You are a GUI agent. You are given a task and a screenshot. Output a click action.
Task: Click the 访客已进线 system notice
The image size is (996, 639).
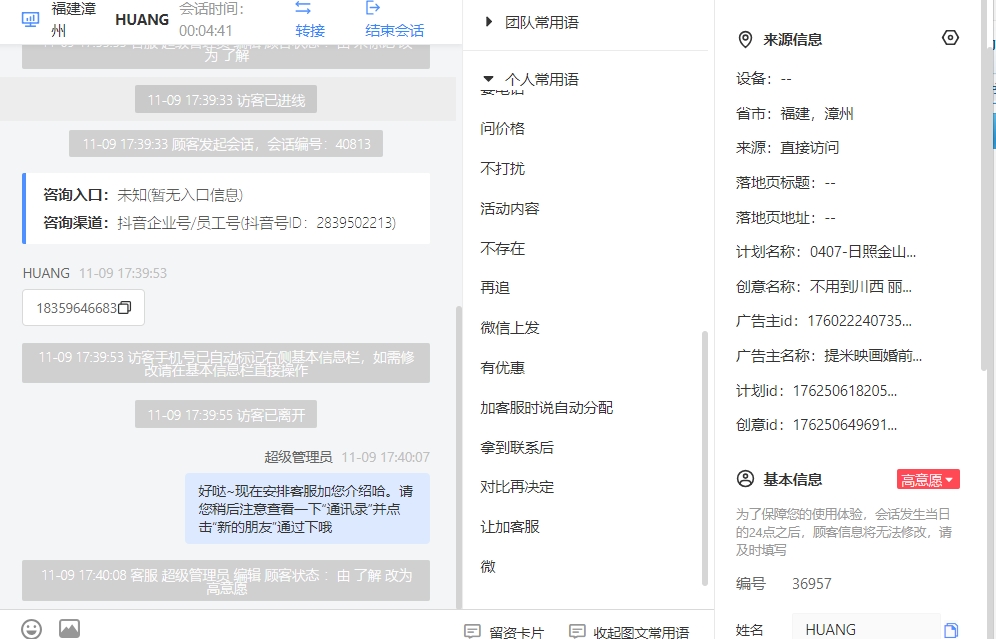(x=226, y=100)
